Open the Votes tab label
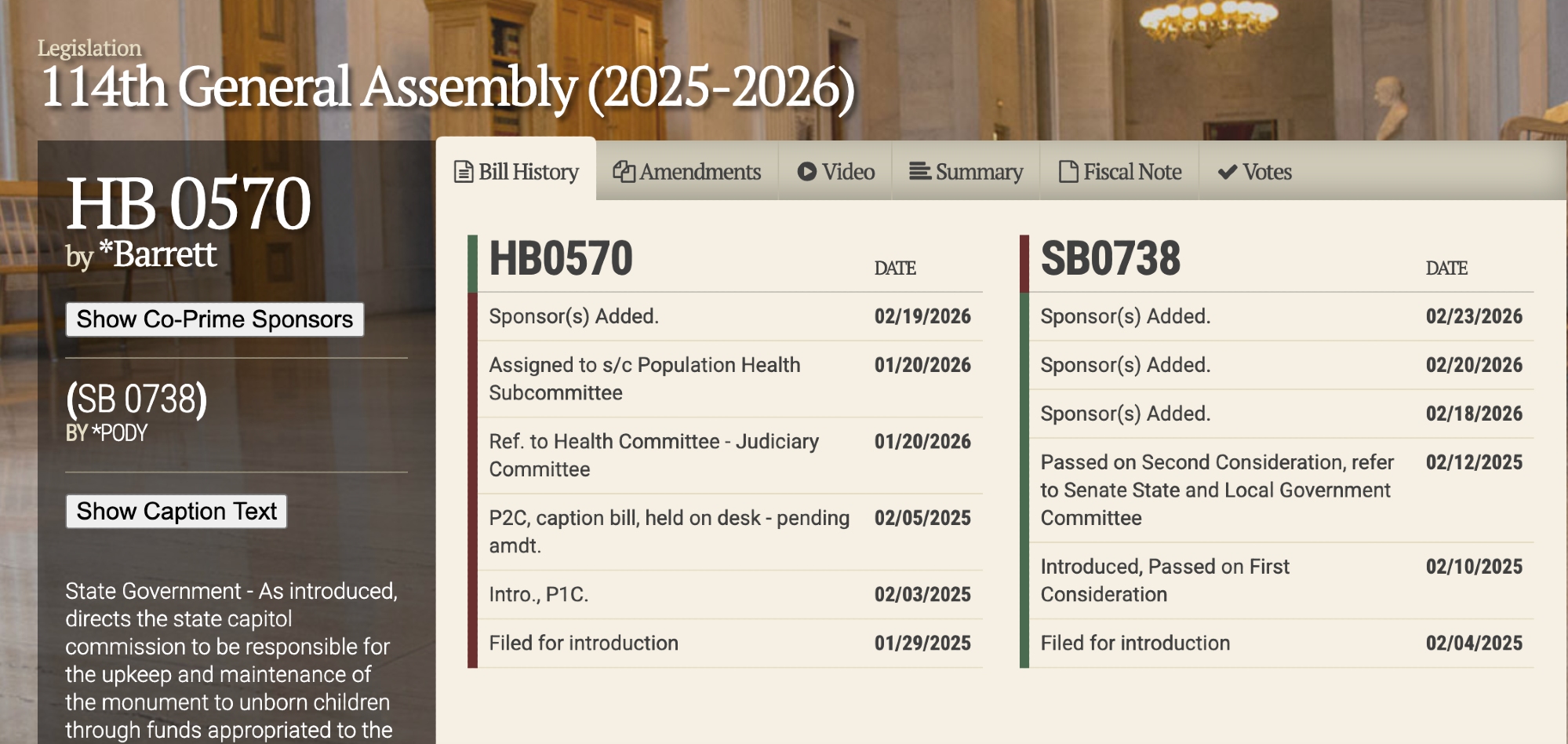 coord(1267,172)
